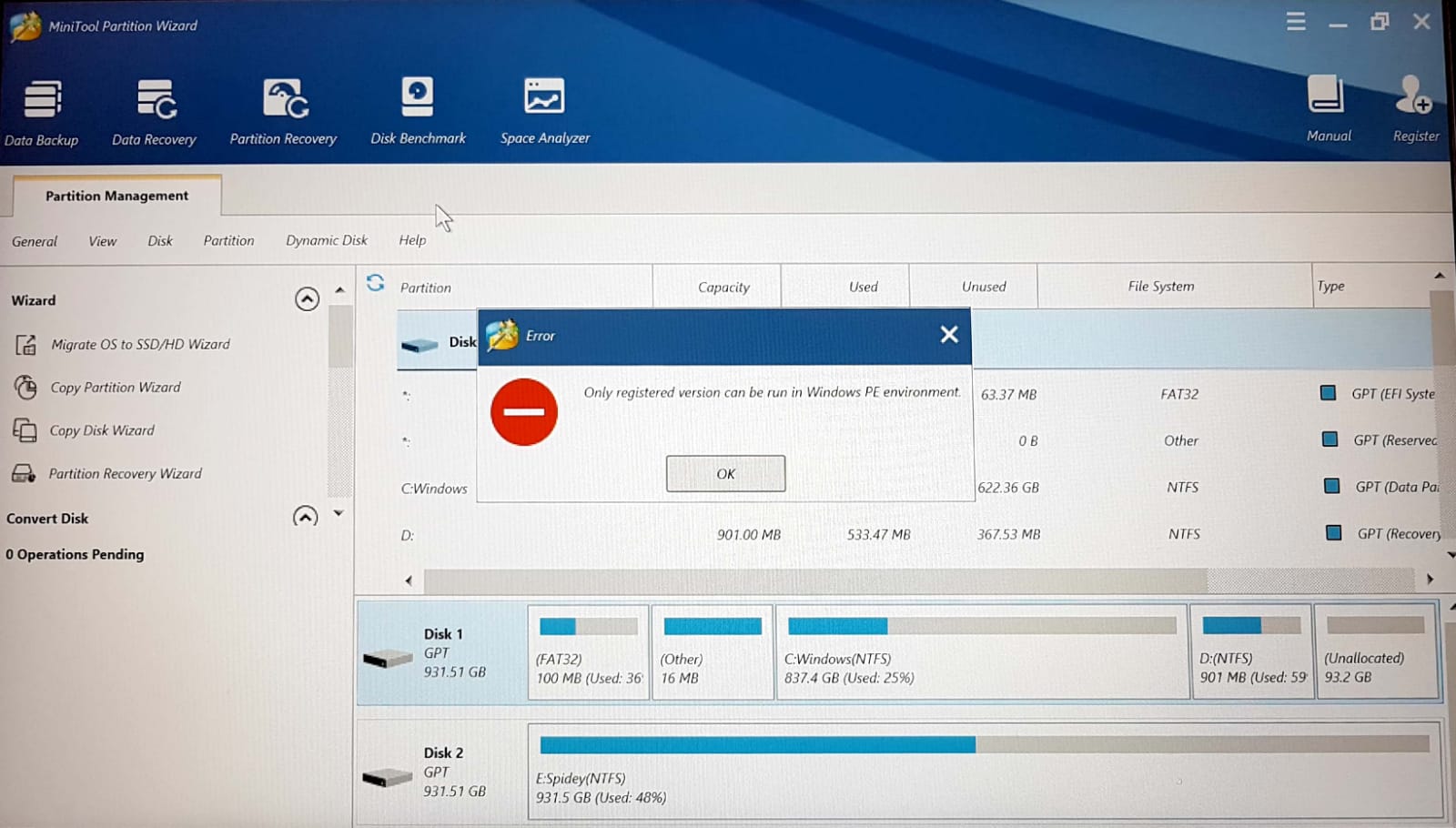Click the Copy Partition Wizard icon

pyautogui.click(x=25, y=388)
